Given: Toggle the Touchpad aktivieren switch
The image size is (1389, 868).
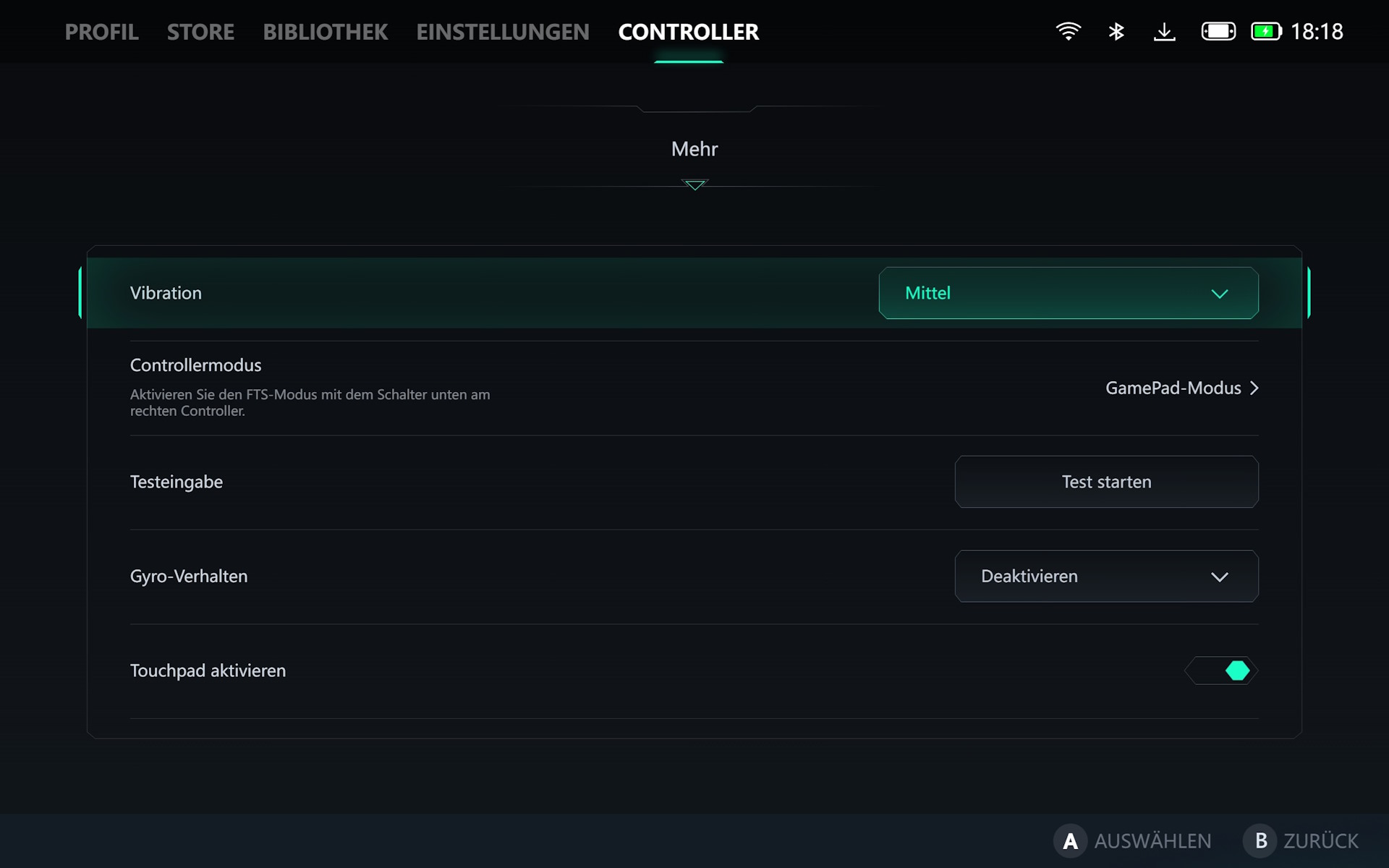Looking at the screenshot, I should tap(1221, 671).
